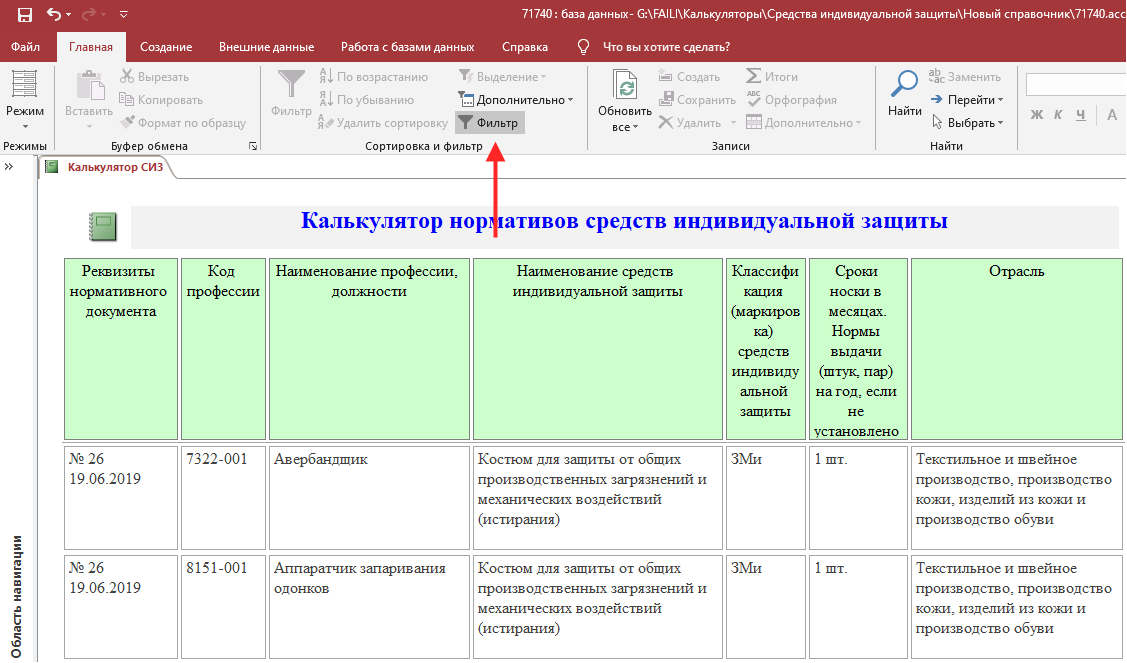Focus the 'Что вы хотите сделать?' search box
The height and width of the screenshot is (663, 1127).
pos(666,47)
